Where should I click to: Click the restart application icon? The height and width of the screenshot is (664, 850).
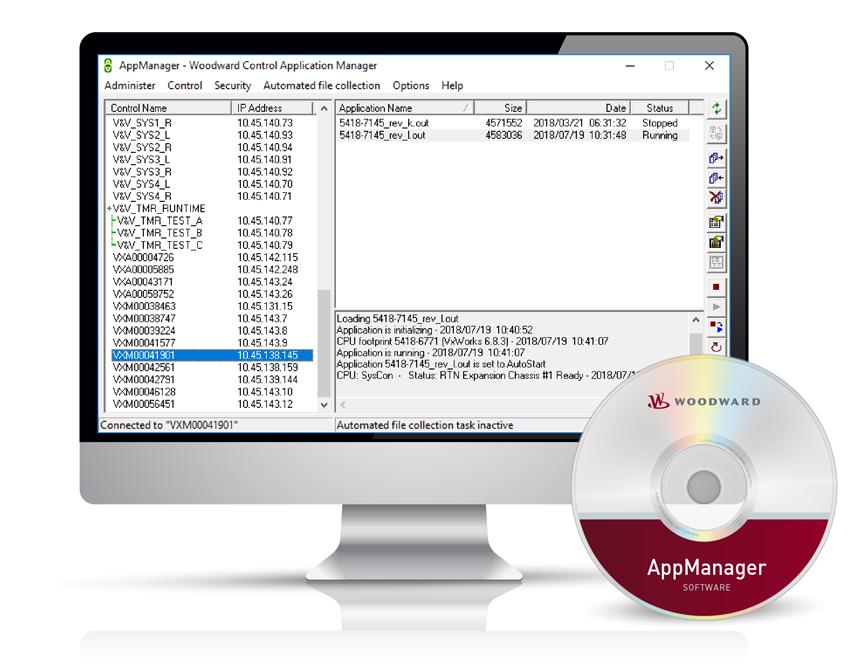(717, 327)
